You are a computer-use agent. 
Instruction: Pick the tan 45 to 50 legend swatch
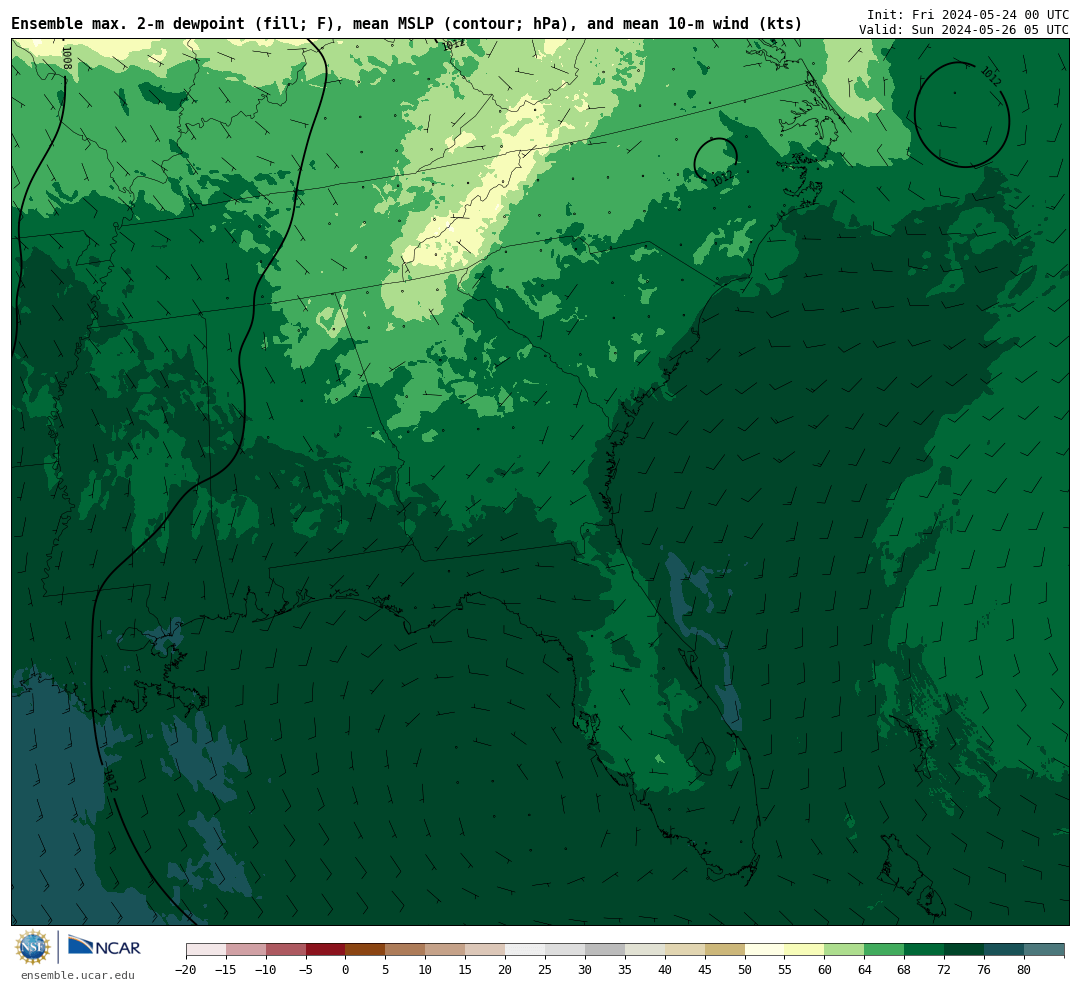click(725, 950)
